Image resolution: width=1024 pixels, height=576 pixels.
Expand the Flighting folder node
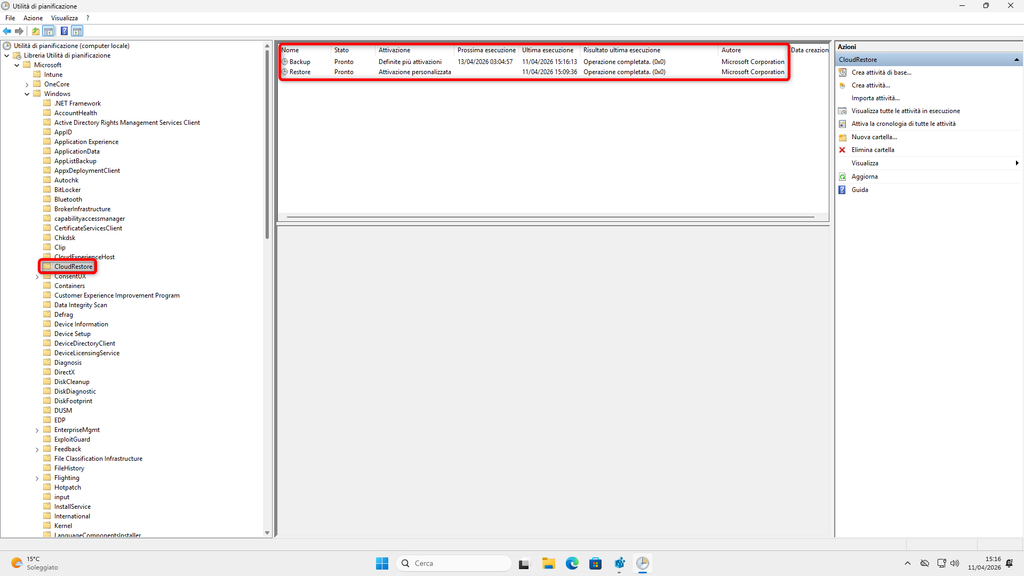coord(37,478)
